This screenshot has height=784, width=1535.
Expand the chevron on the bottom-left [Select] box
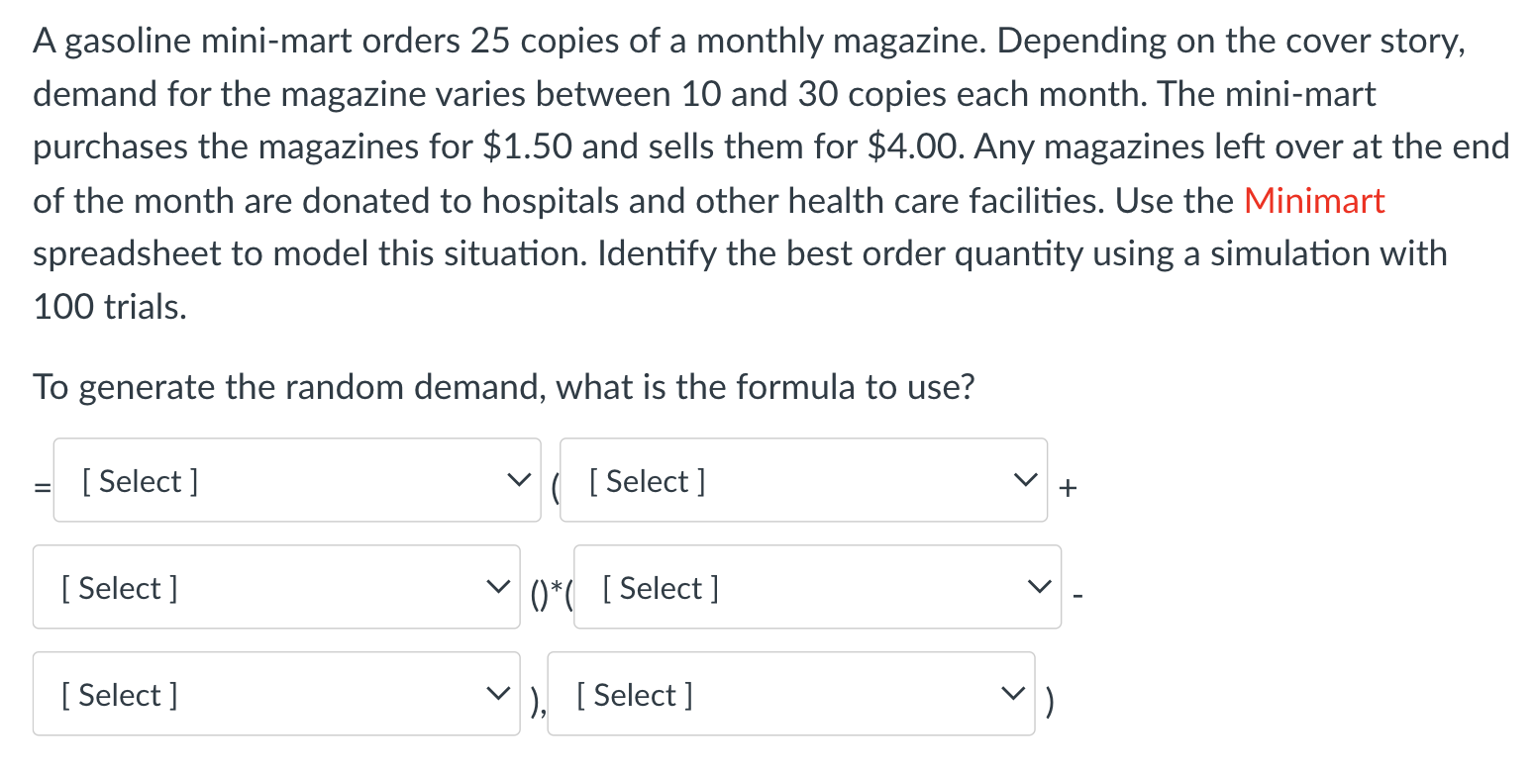click(x=497, y=691)
